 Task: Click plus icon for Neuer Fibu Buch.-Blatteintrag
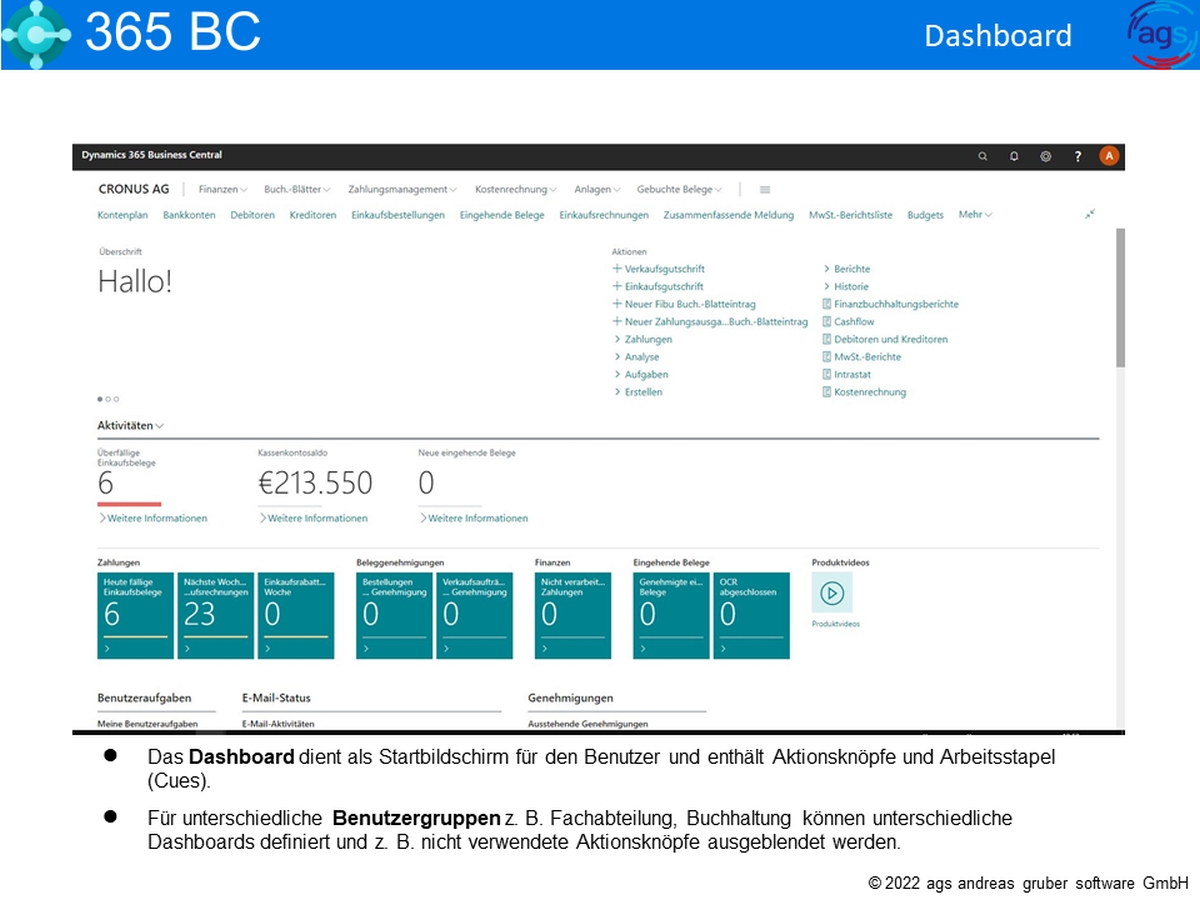click(x=617, y=304)
